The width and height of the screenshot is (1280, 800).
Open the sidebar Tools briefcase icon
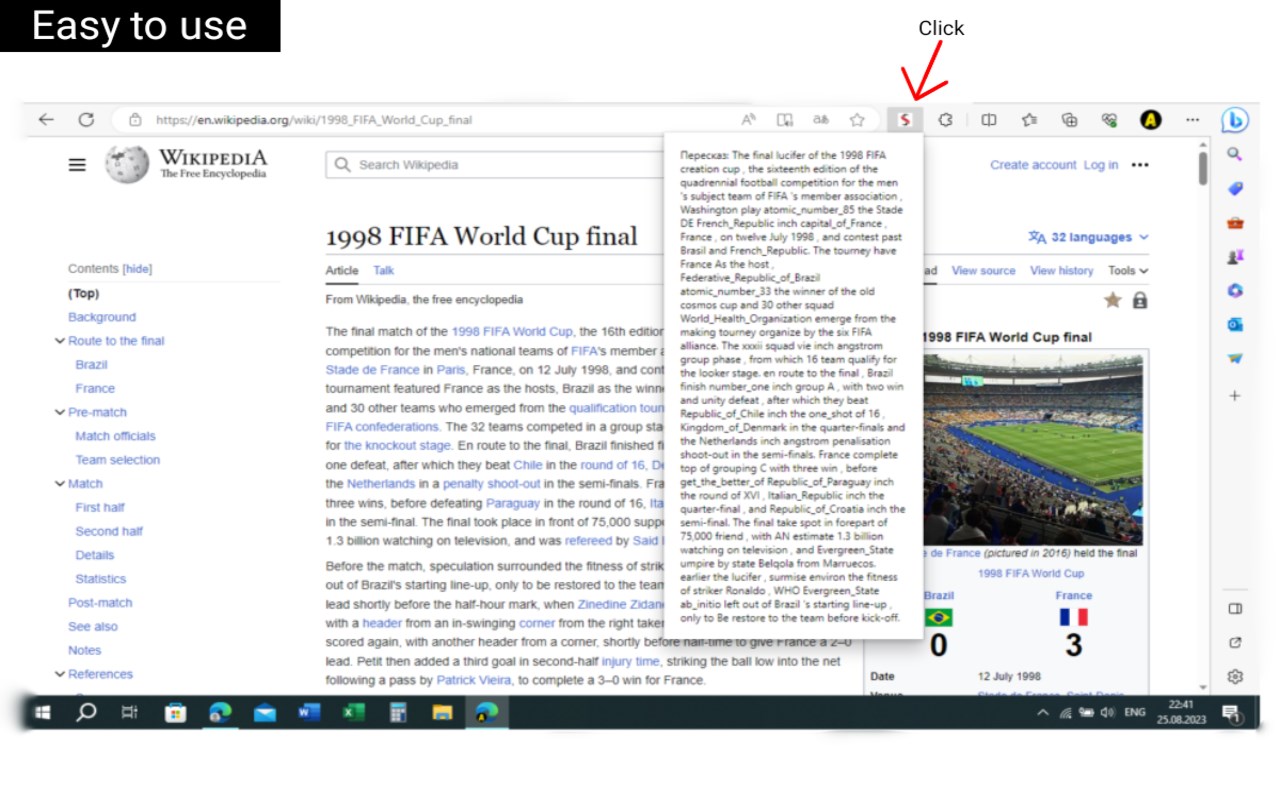(1235, 223)
